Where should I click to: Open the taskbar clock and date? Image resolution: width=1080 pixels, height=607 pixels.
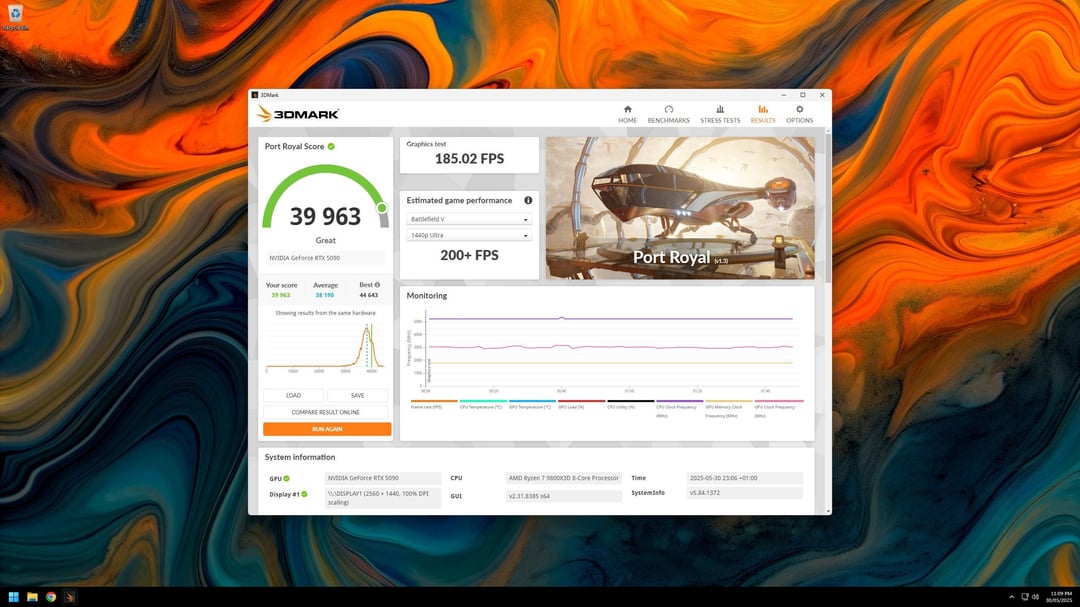point(1061,597)
